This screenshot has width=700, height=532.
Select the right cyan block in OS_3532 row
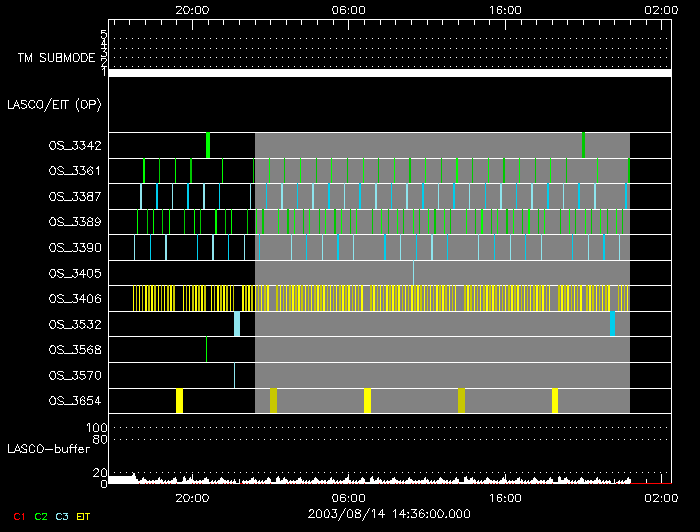click(x=612, y=324)
